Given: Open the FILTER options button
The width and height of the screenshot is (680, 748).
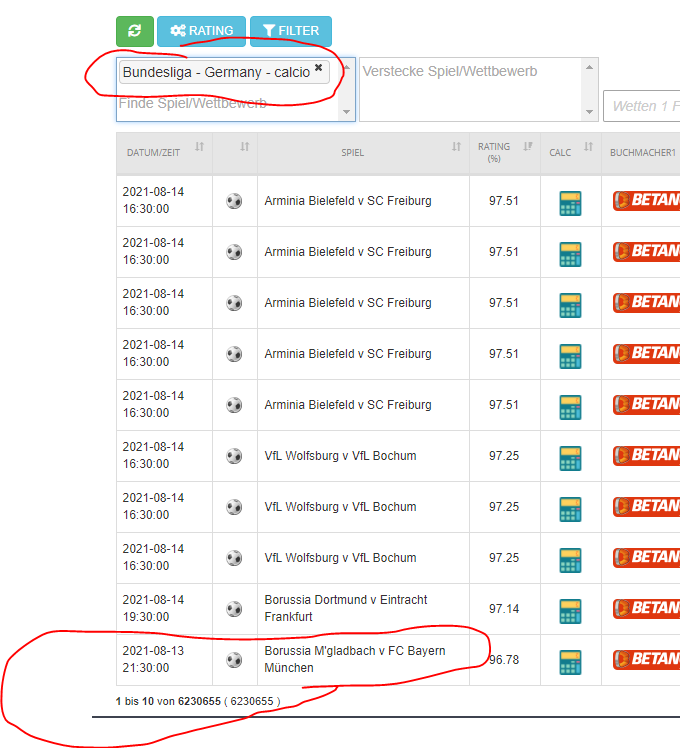Looking at the screenshot, I should pyautogui.click(x=290, y=31).
